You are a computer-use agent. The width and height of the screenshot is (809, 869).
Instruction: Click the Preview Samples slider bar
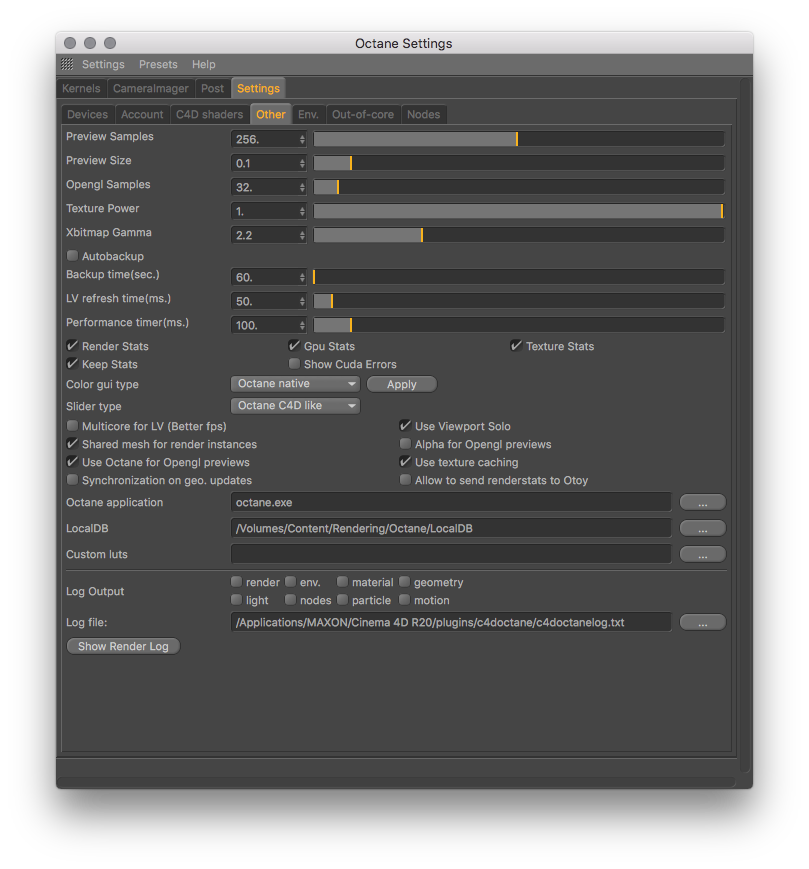[x=519, y=139]
